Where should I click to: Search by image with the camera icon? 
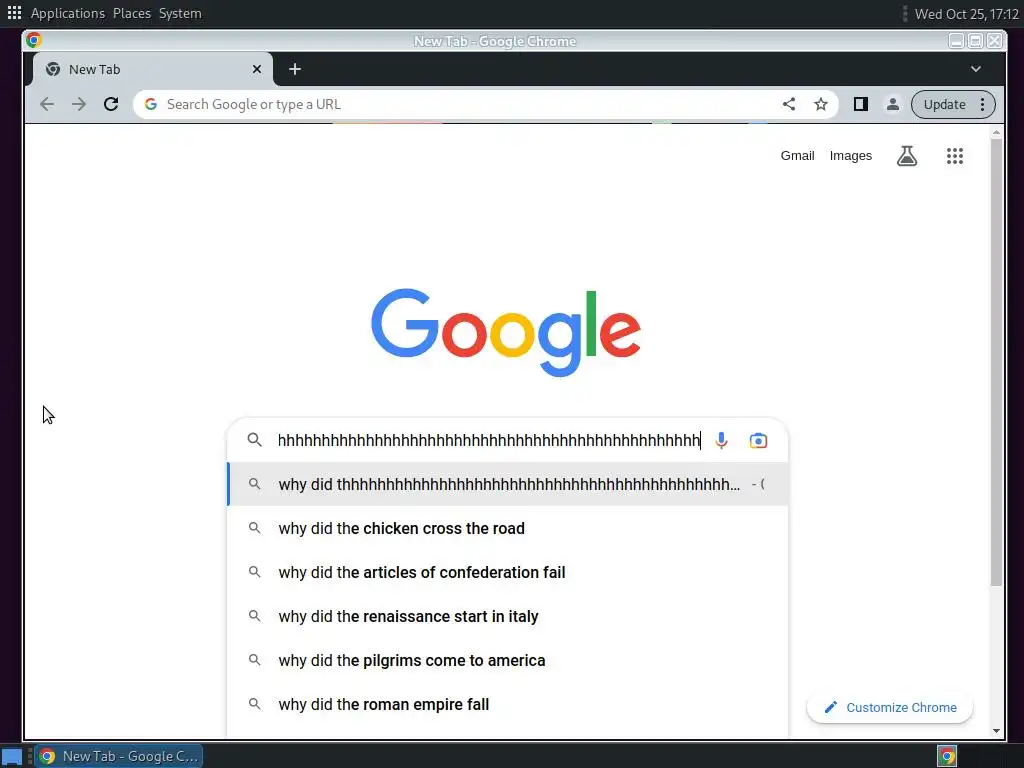click(758, 440)
